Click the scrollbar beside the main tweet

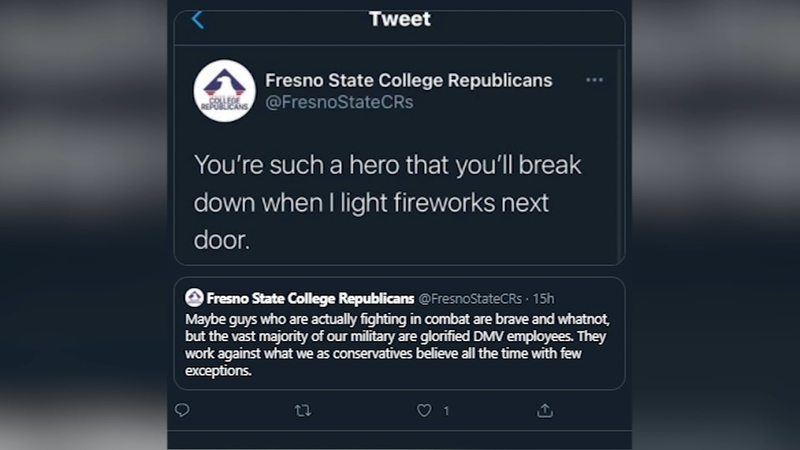(620, 155)
